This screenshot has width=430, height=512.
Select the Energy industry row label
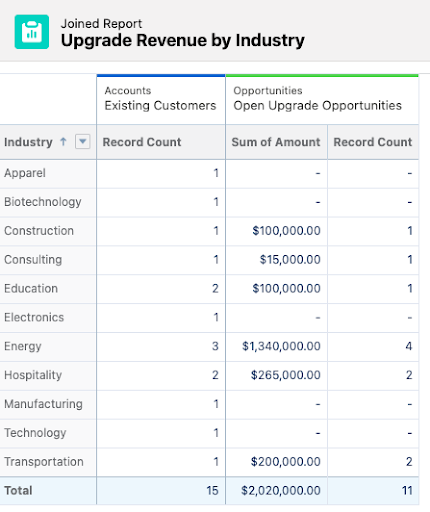pyautogui.click(x=23, y=346)
